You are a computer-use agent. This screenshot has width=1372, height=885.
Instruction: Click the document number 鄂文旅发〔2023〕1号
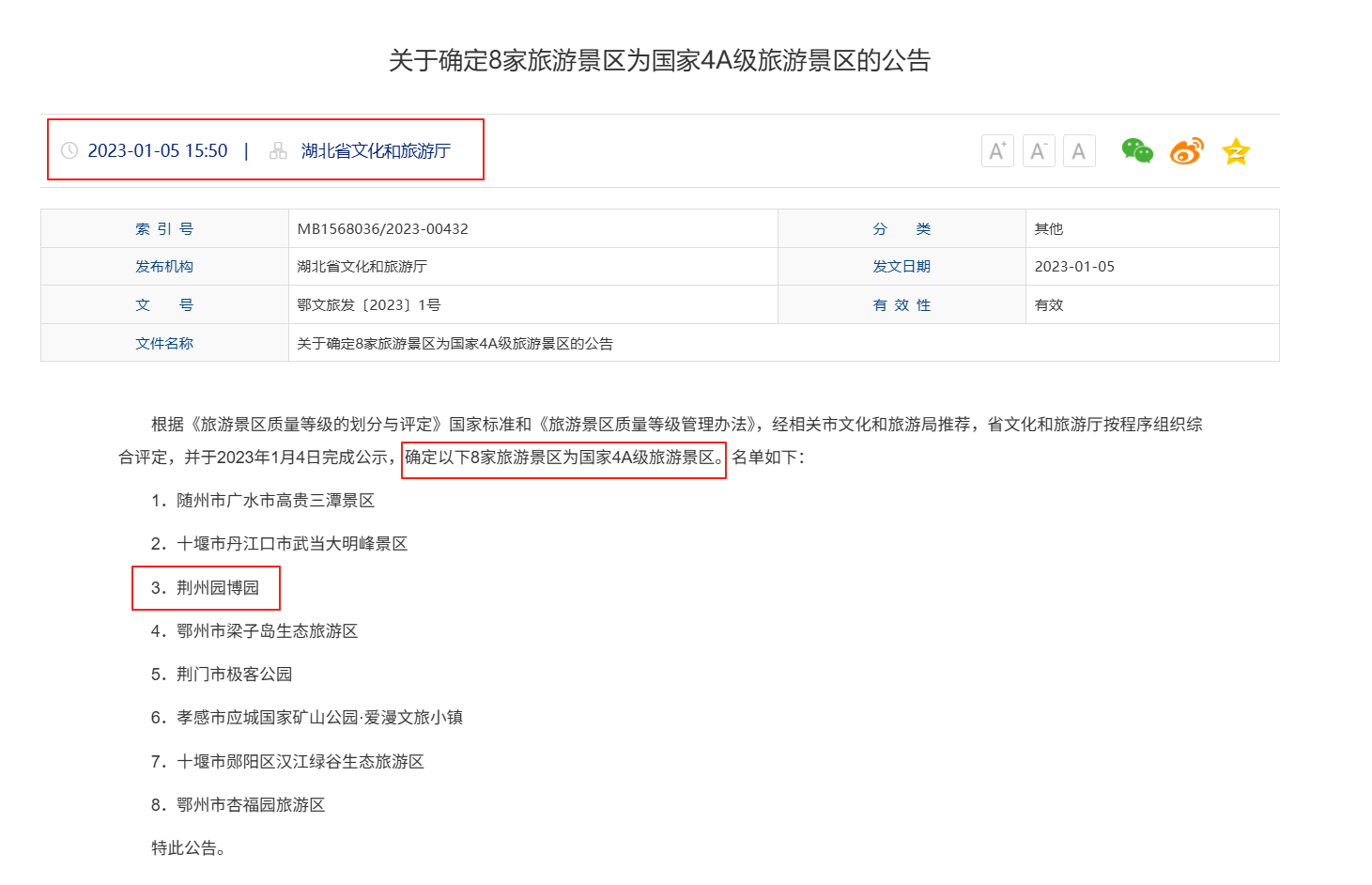click(x=360, y=304)
